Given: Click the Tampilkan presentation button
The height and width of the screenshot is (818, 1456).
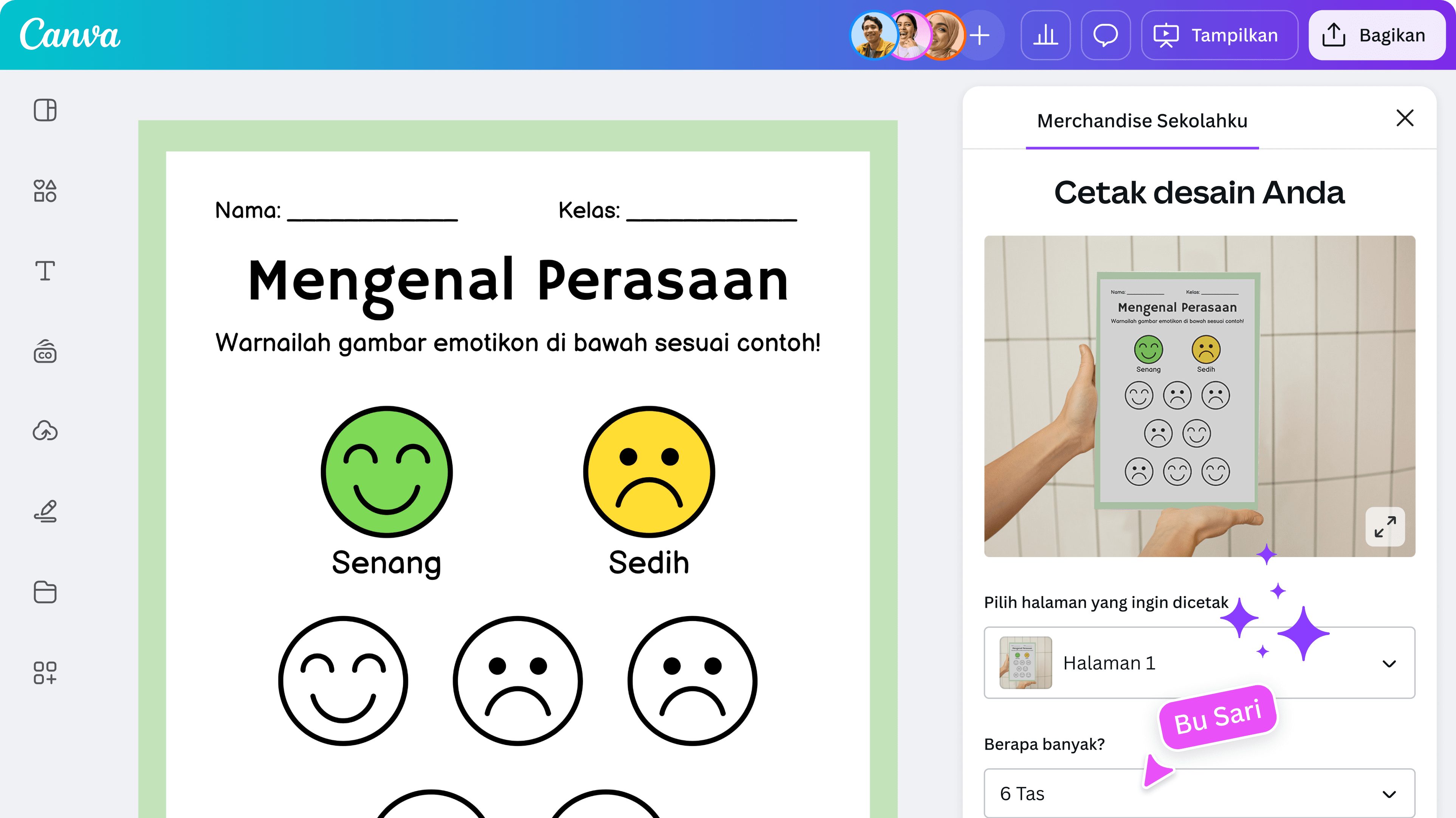Looking at the screenshot, I should [x=1219, y=35].
